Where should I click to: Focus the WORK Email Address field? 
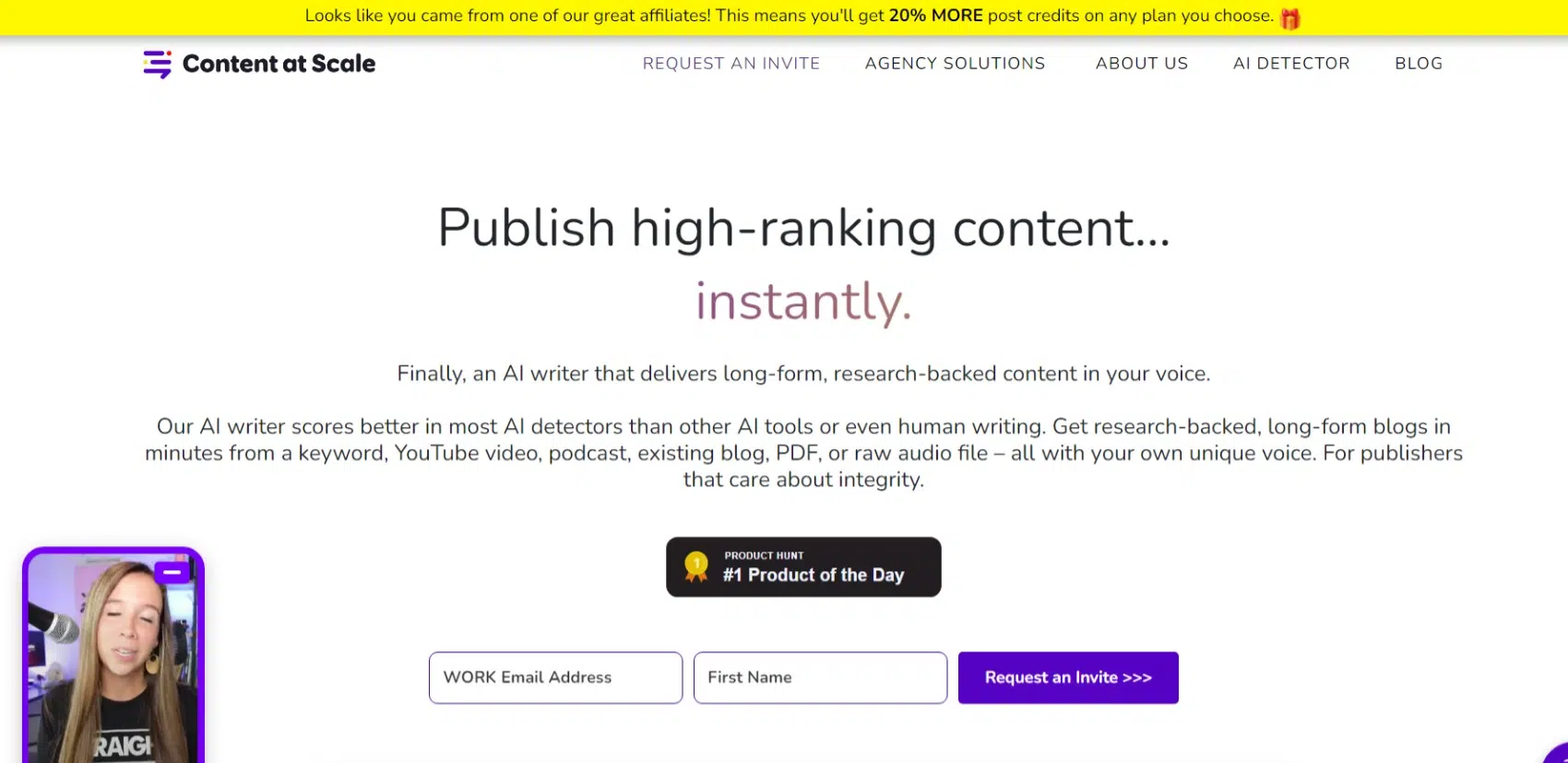(555, 678)
